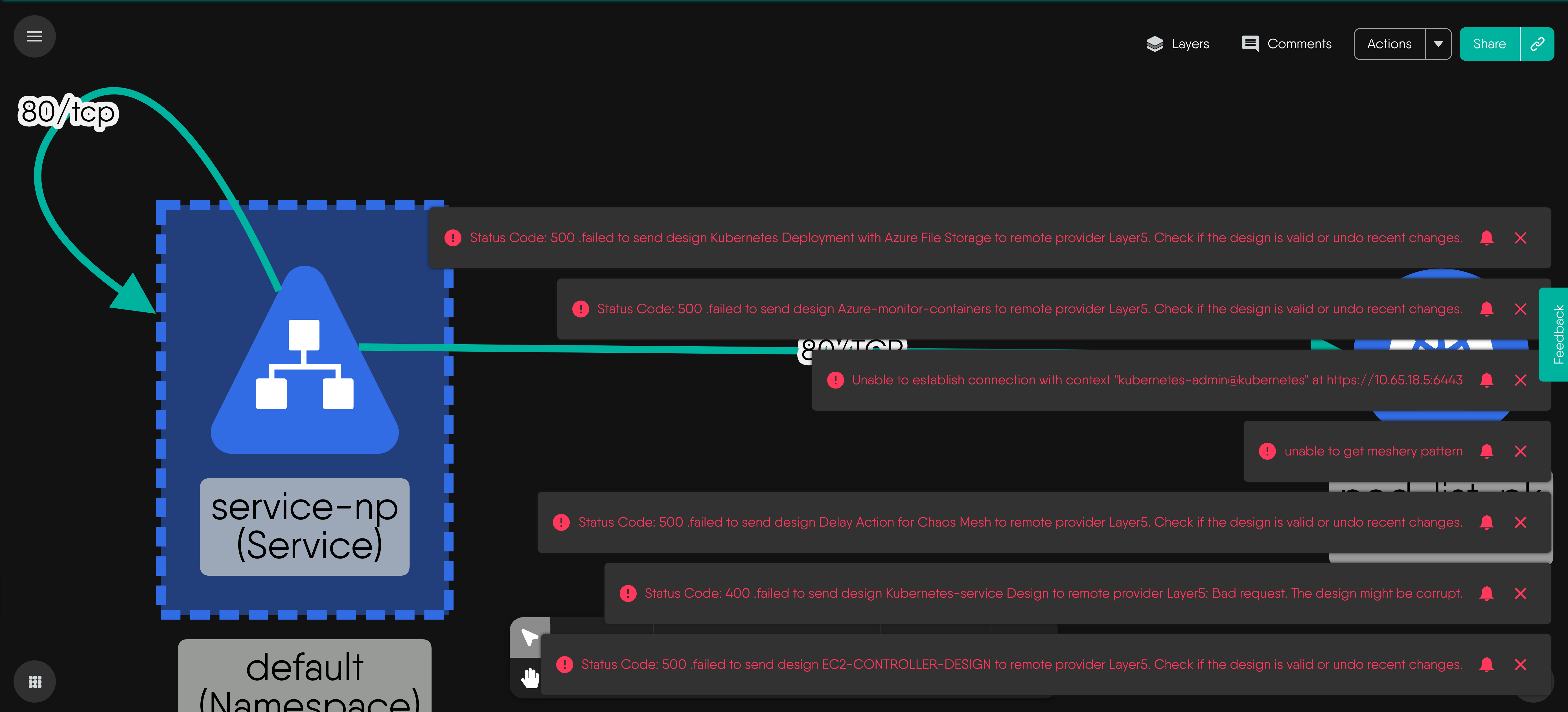Dismiss the Azure File Storage error notification
The image size is (1568, 712).
[1520, 238]
